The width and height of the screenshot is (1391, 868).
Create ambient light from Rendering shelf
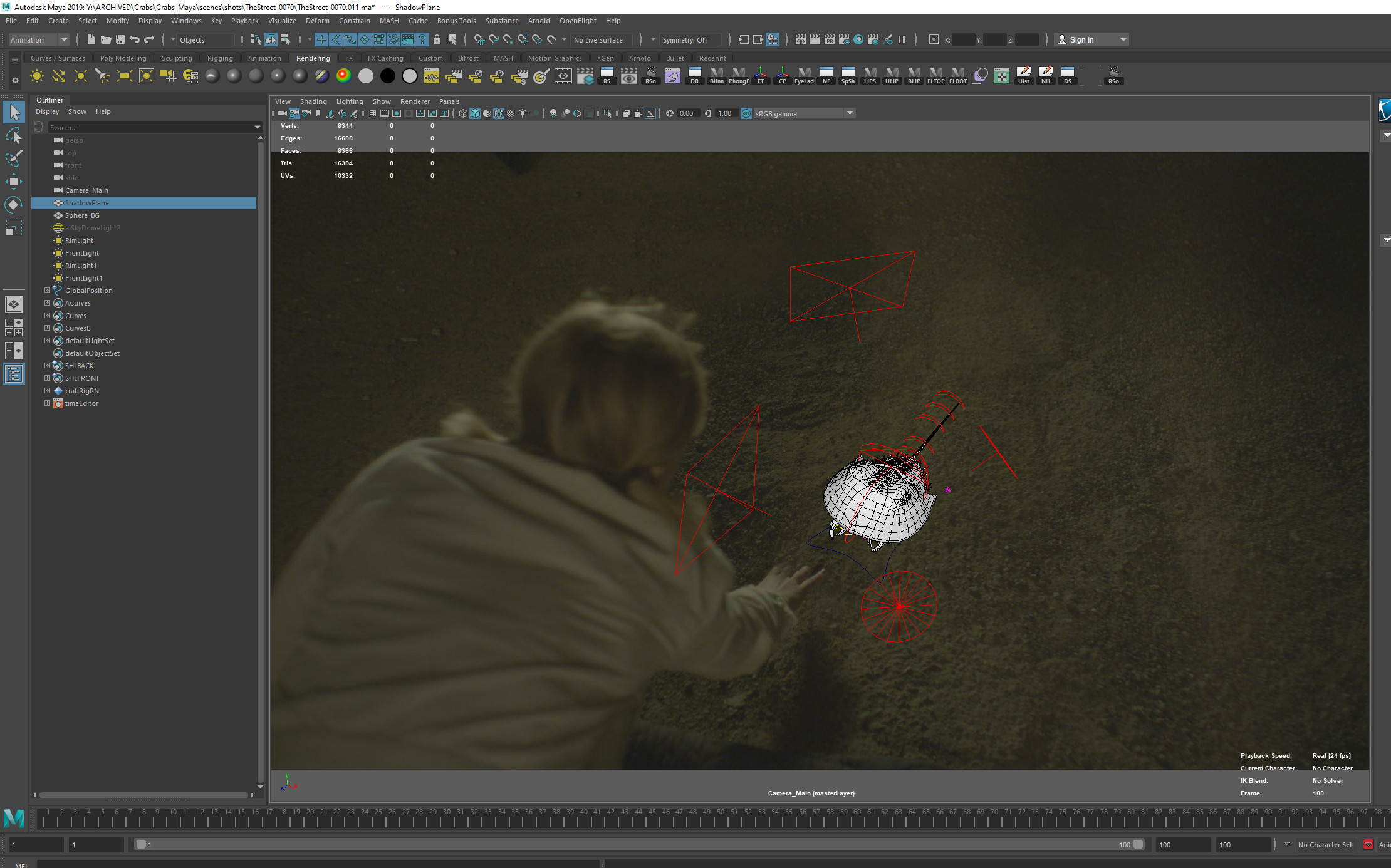[37, 76]
